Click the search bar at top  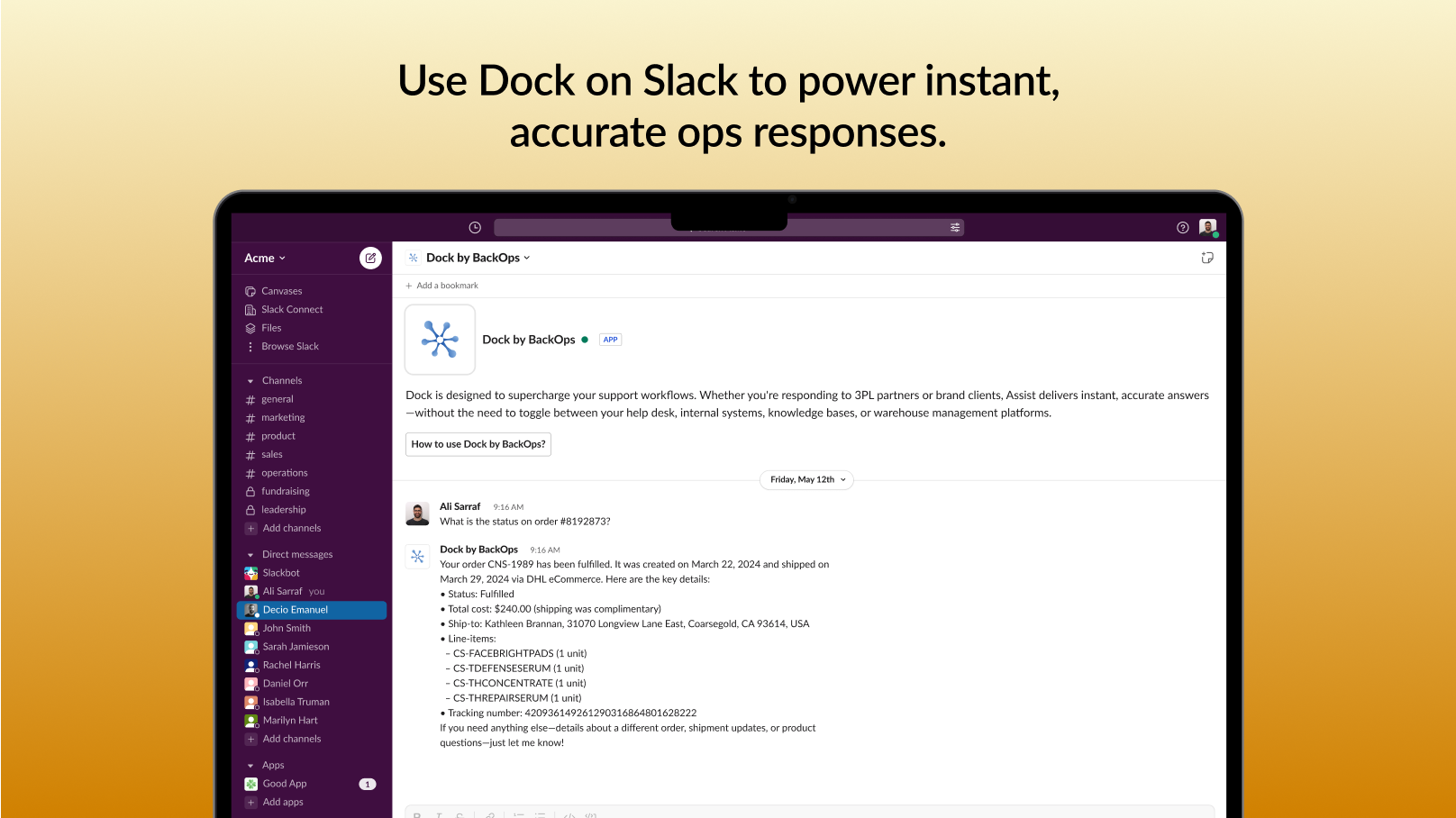point(729,228)
